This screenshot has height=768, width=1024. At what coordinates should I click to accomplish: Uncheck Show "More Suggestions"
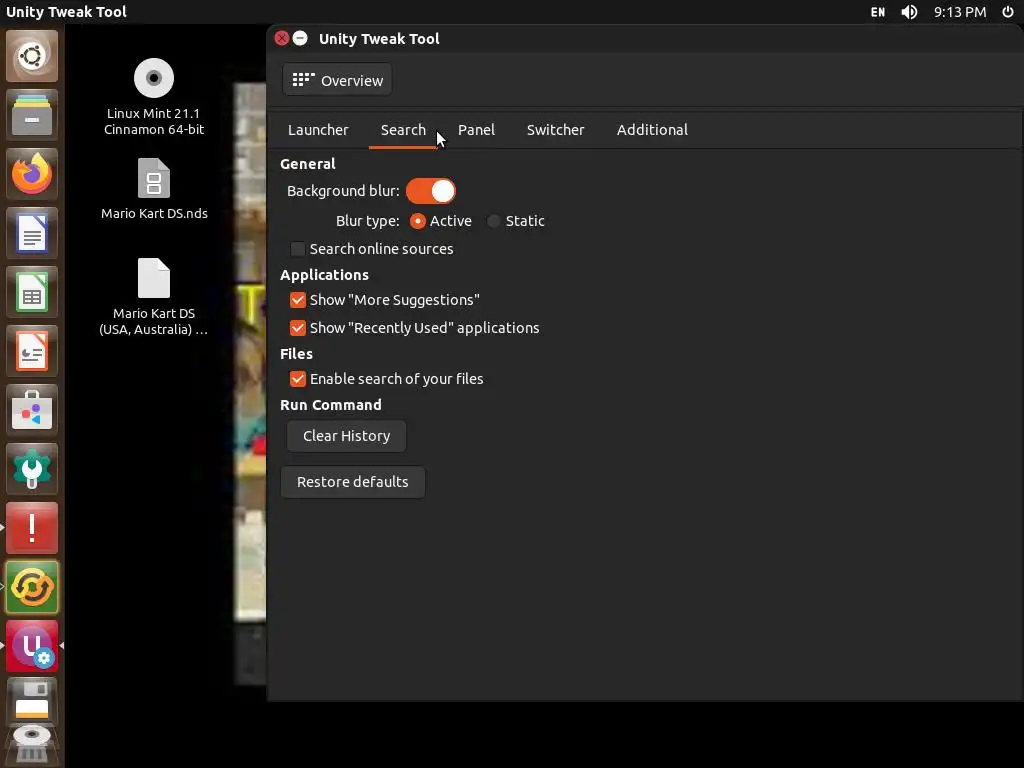pyautogui.click(x=385, y=300)
